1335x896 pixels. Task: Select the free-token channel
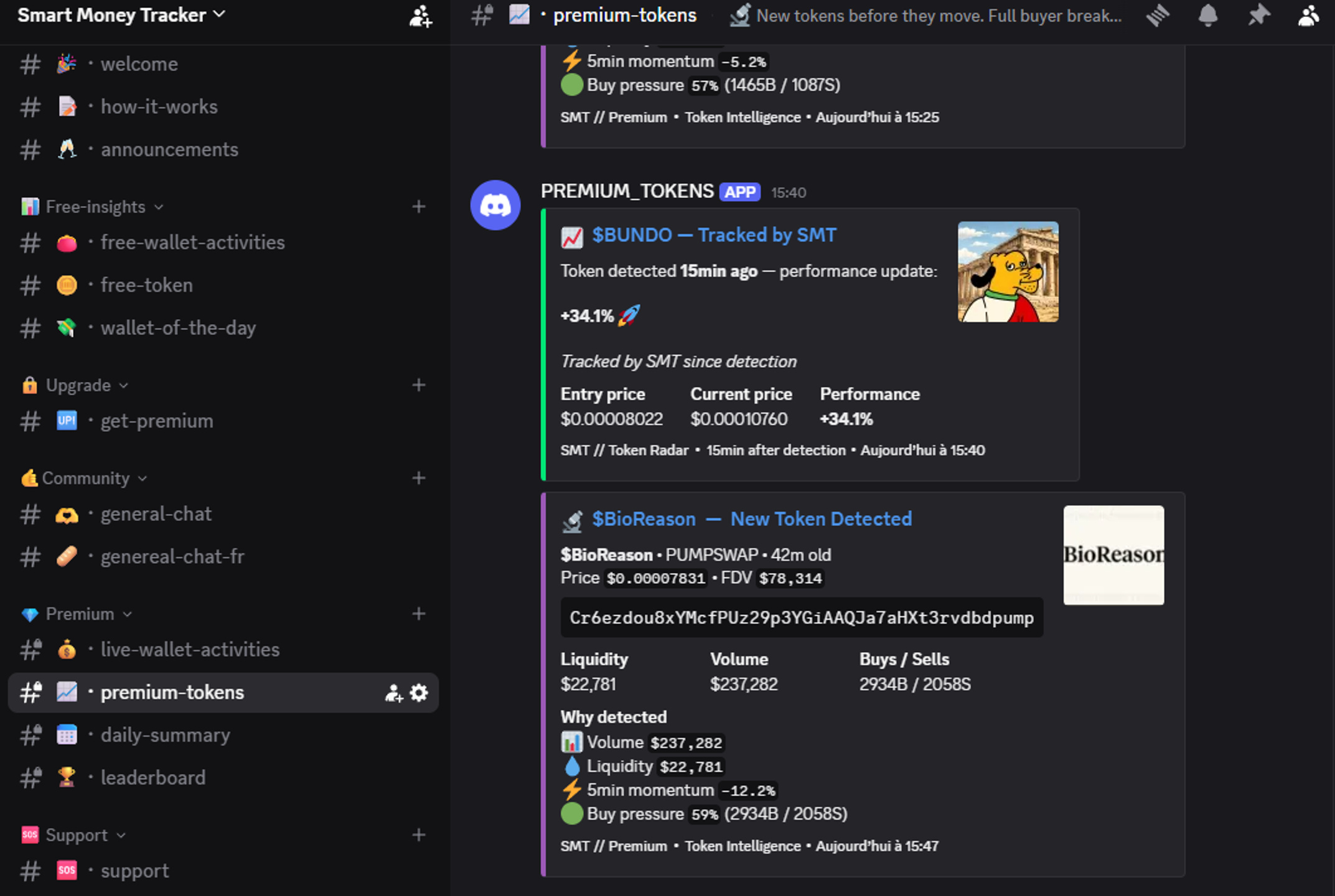pos(223,286)
